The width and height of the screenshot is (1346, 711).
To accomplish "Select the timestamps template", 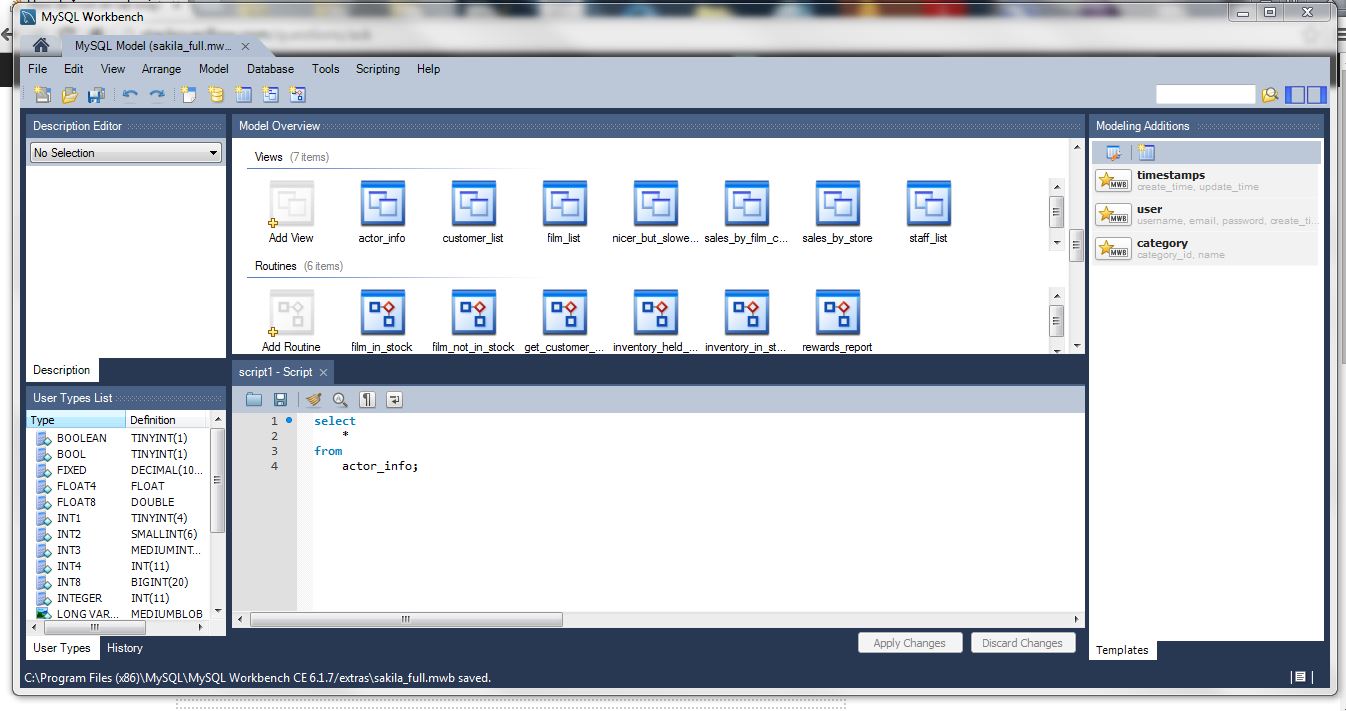I will (x=1205, y=180).
